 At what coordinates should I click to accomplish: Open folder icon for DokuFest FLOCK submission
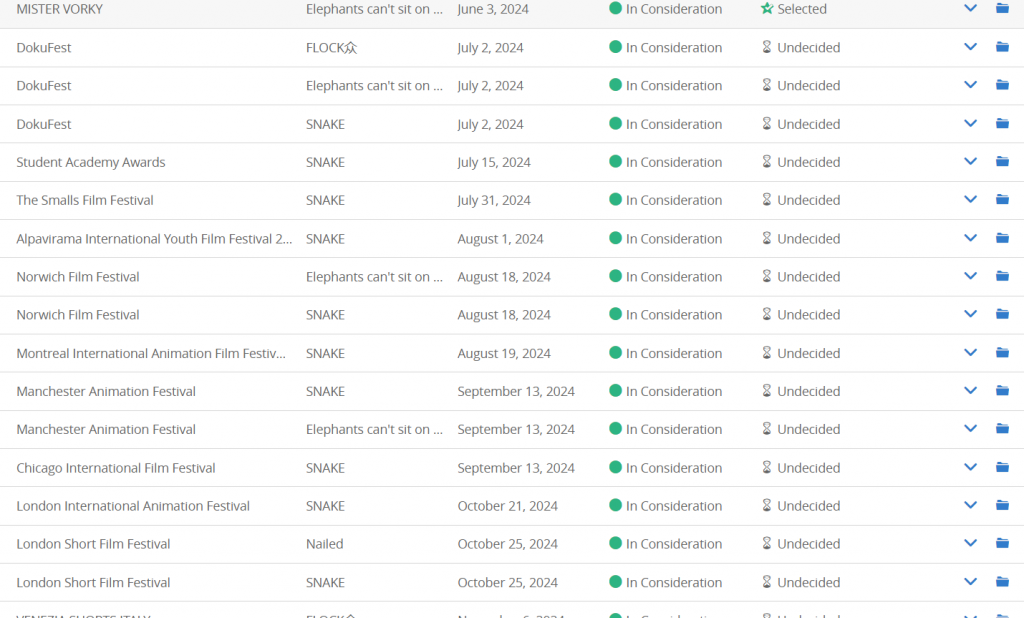point(1002,46)
